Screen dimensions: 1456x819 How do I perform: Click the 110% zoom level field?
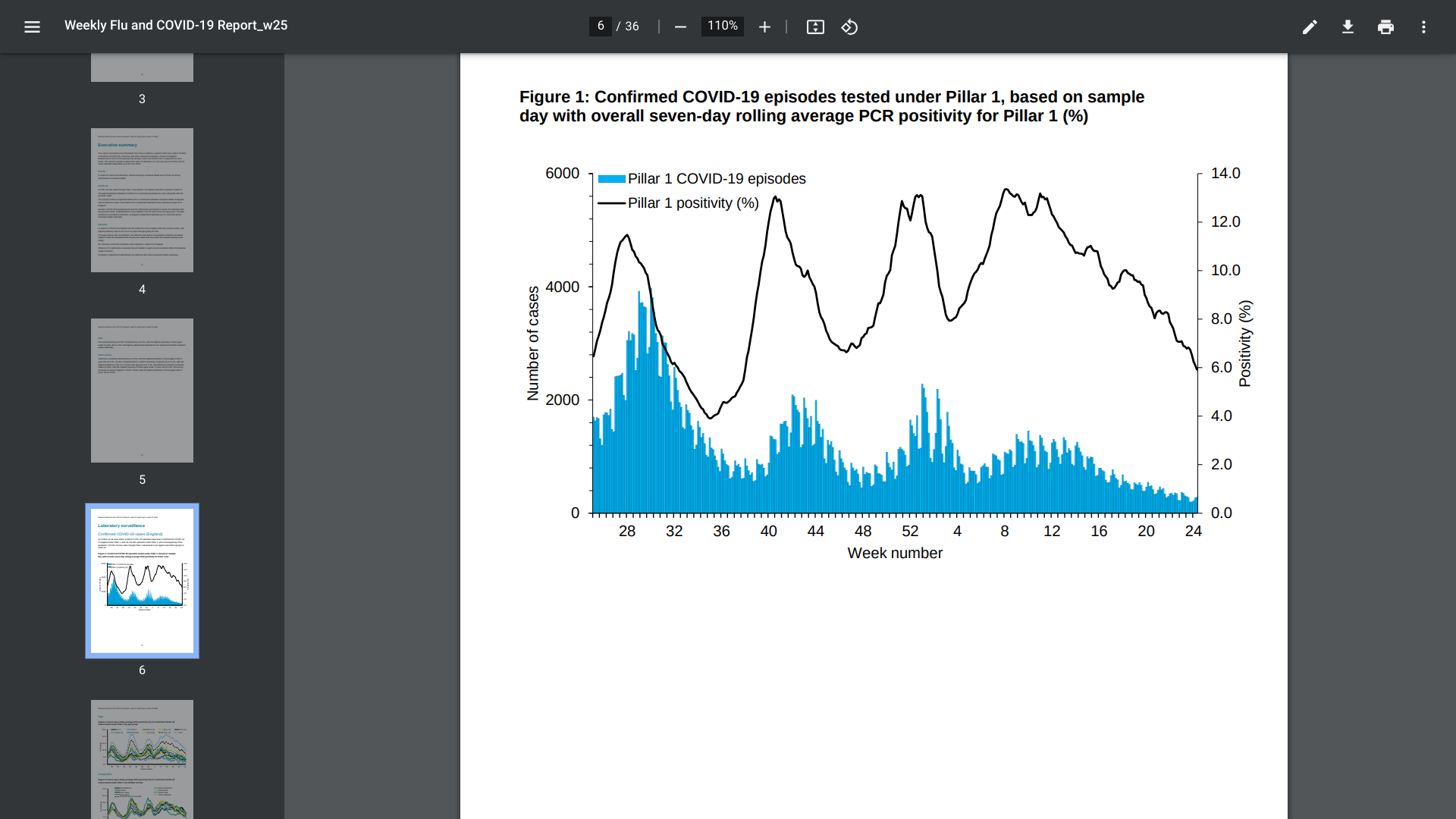click(x=722, y=27)
